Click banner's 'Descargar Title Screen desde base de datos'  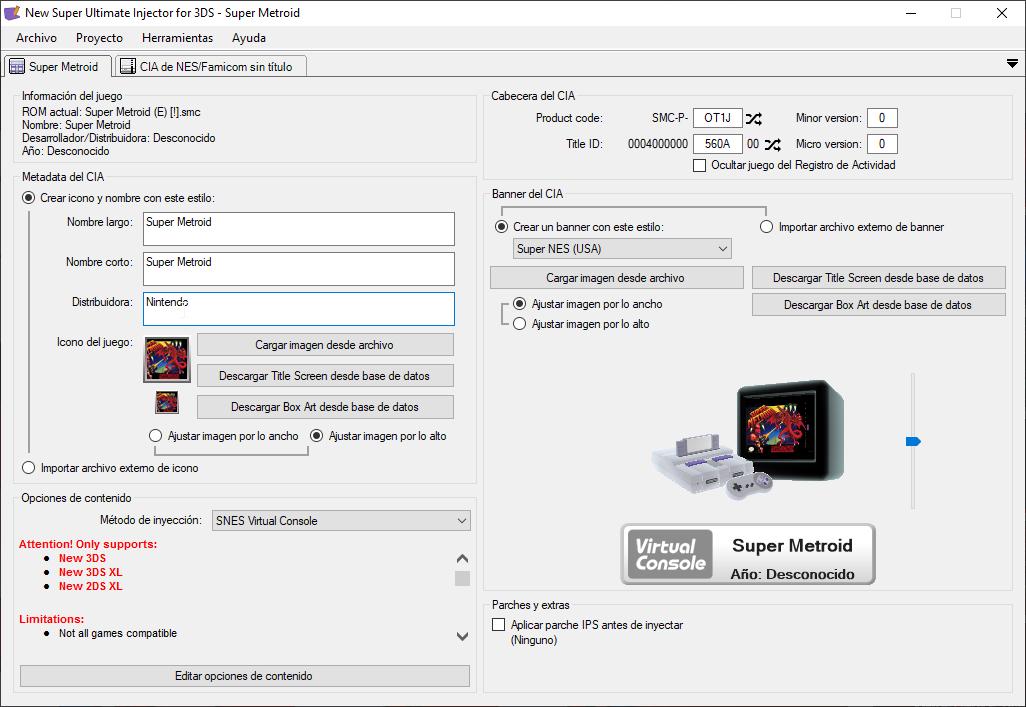[878, 278]
